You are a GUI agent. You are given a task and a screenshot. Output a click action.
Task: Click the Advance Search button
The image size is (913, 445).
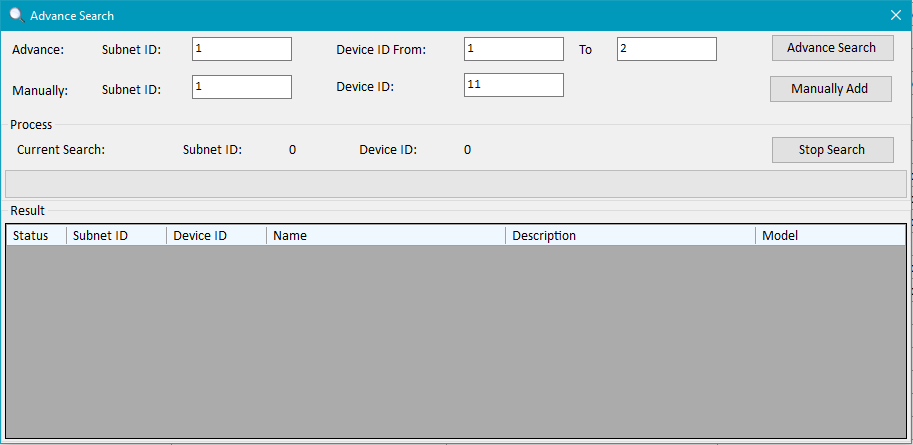coord(833,48)
